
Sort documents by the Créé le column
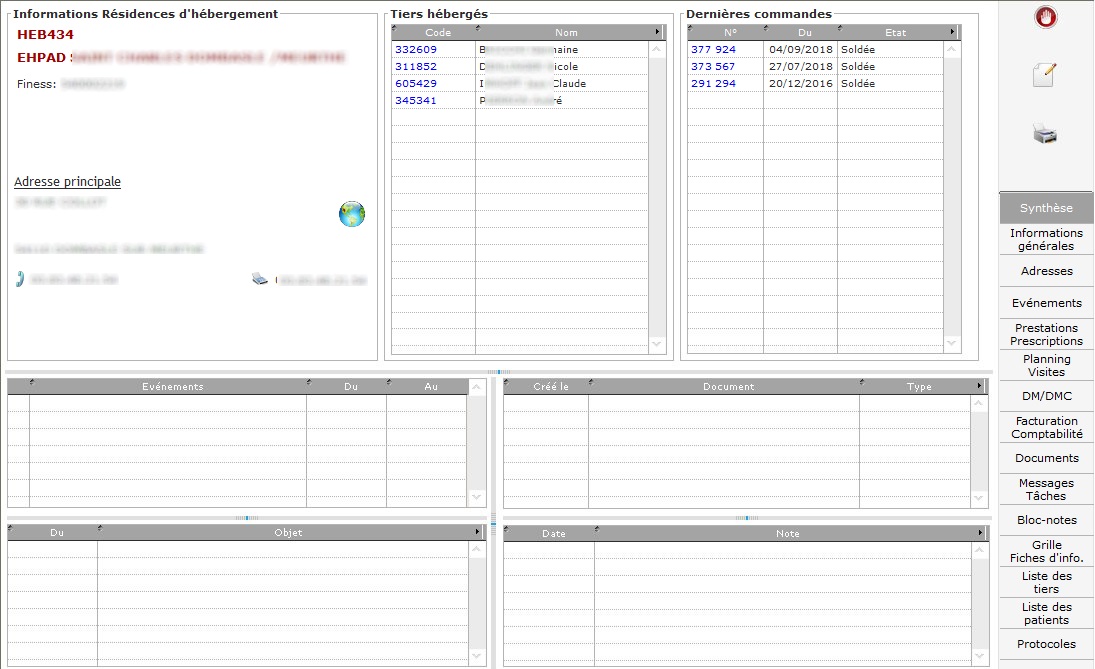[x=546, y=386]
